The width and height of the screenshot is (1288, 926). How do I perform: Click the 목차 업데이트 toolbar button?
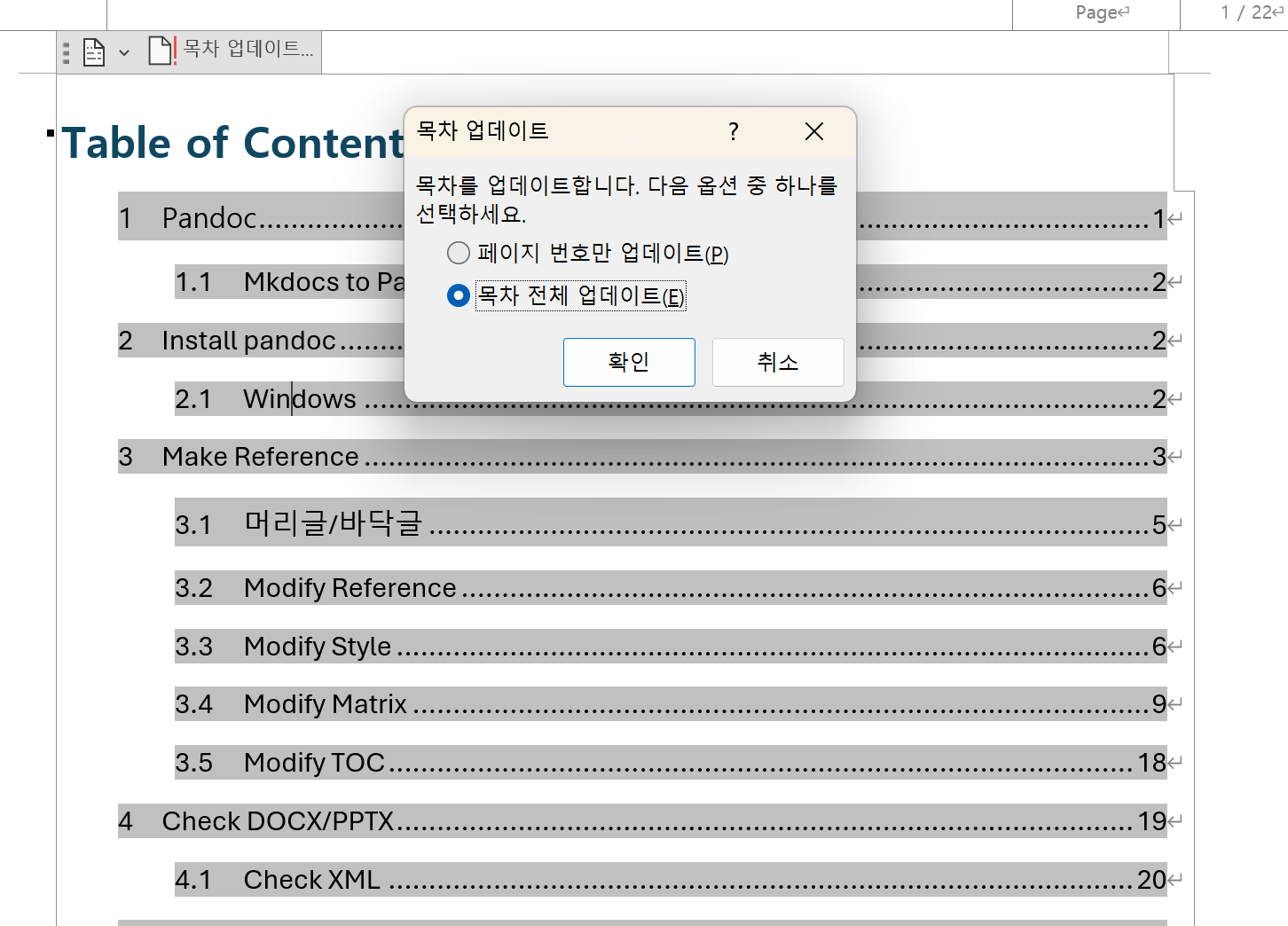231,51
